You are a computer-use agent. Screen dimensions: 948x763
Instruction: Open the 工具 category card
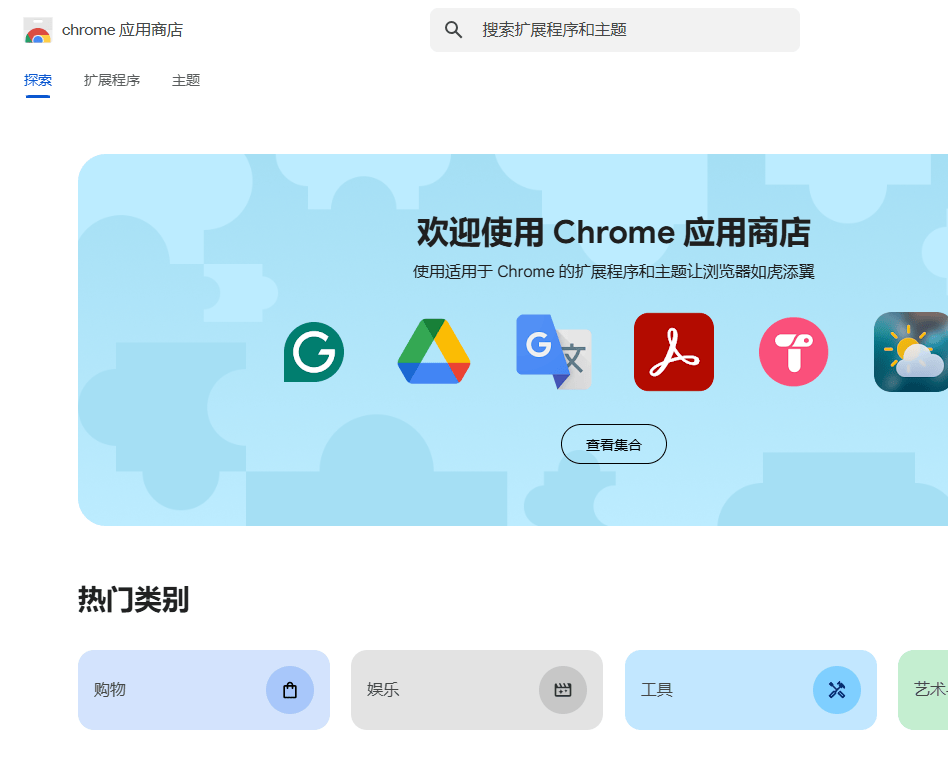pos(751,690)
